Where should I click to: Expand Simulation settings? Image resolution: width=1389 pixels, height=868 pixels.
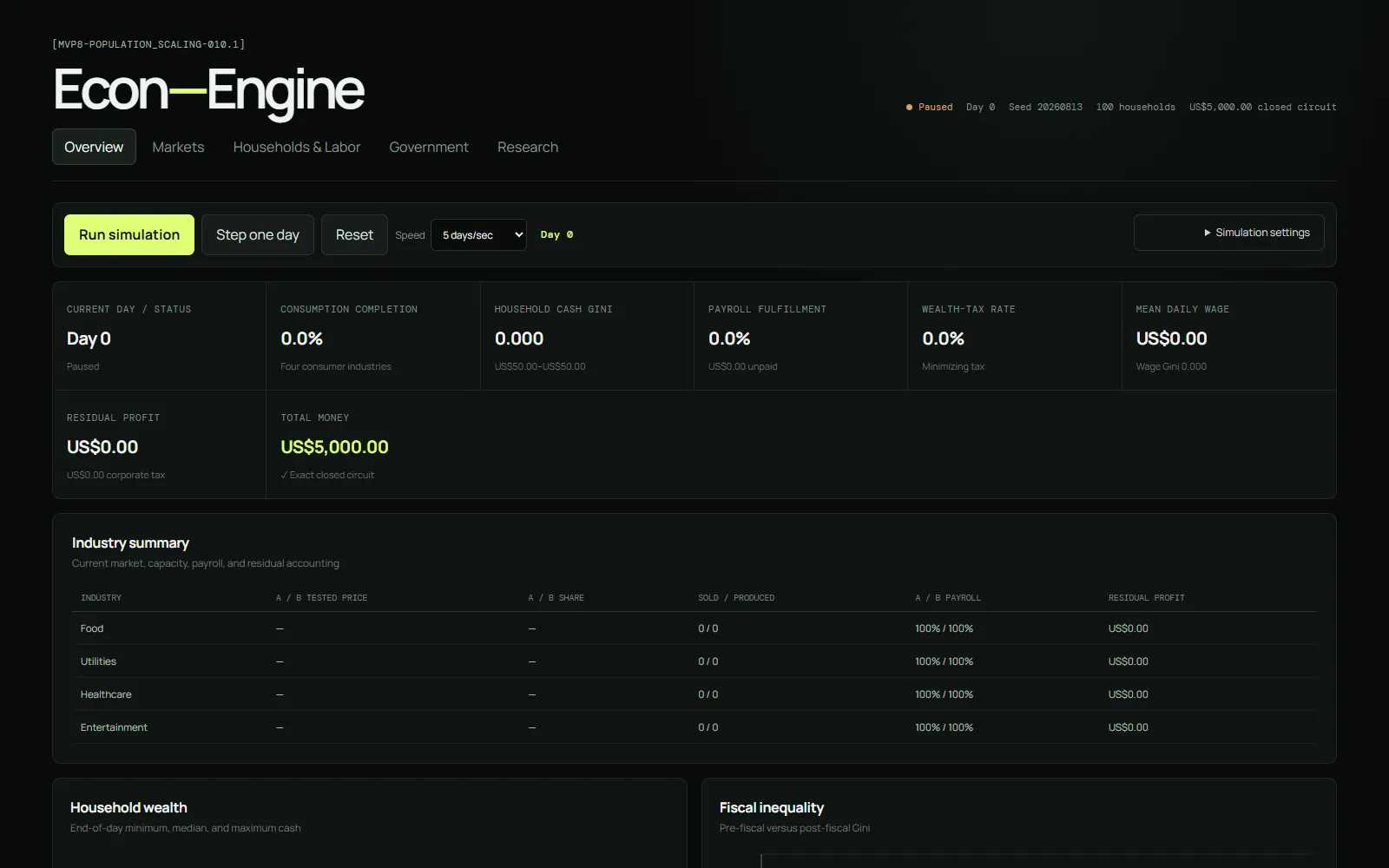(x=1228, y=233)
